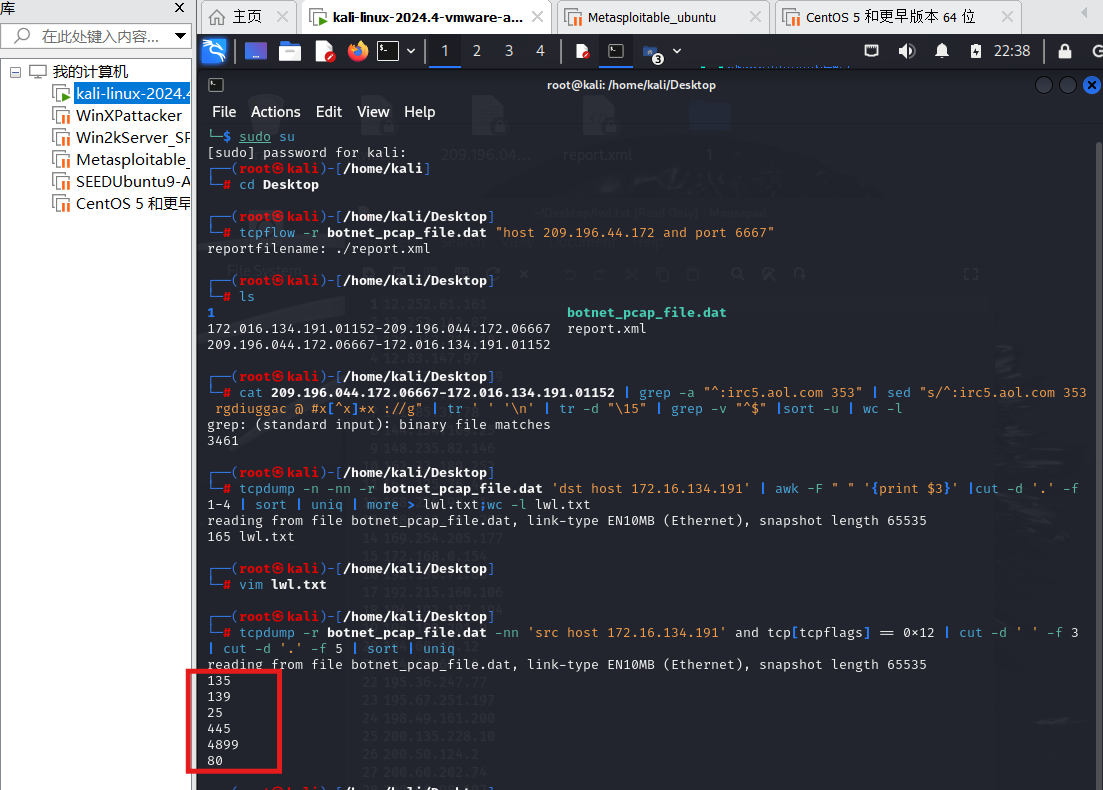Click the '165 lwl.txt' output line
The image size is (1103, 790).
pyautogui.click(x=250, y=537)
